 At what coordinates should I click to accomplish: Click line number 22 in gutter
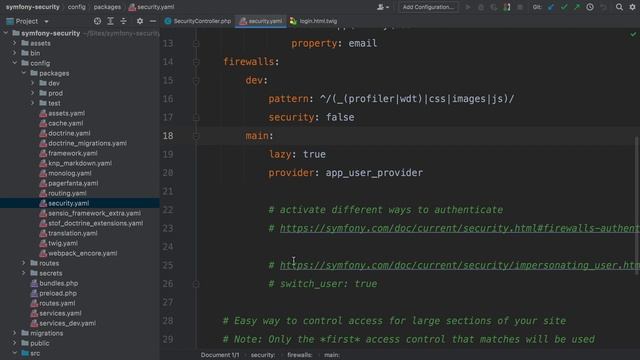[168, 210]
